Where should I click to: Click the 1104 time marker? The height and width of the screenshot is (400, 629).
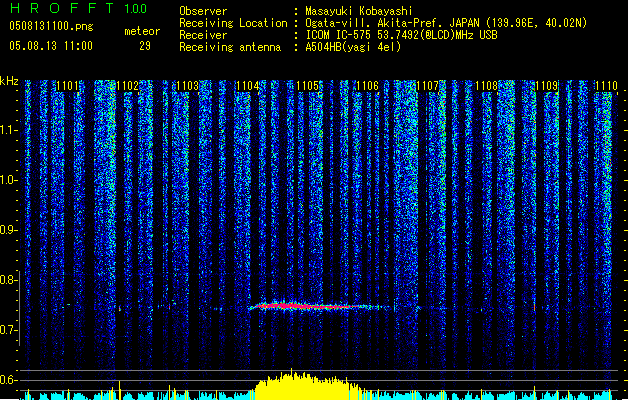pos(248,85)
